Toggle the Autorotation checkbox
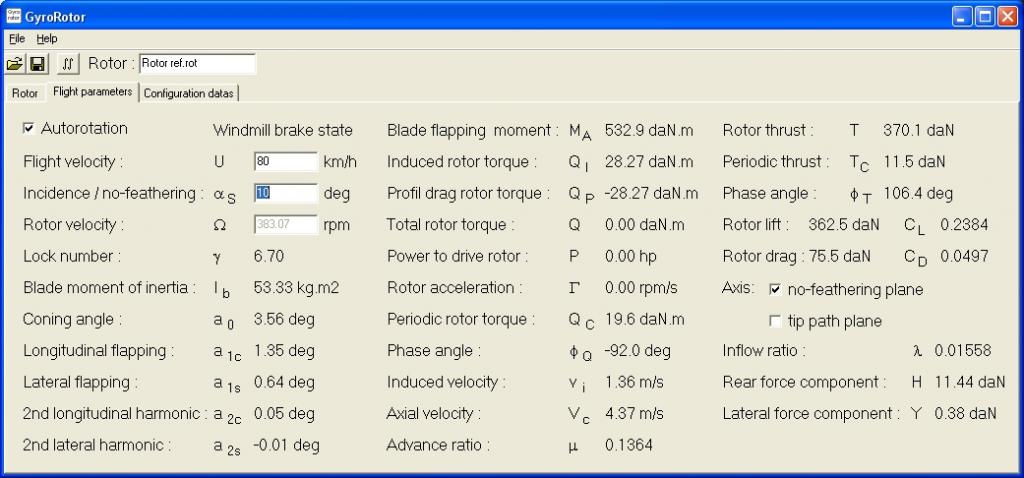The width and height of the screenshot is (1024, 478). pyautogui.click(x=29, y=129)
